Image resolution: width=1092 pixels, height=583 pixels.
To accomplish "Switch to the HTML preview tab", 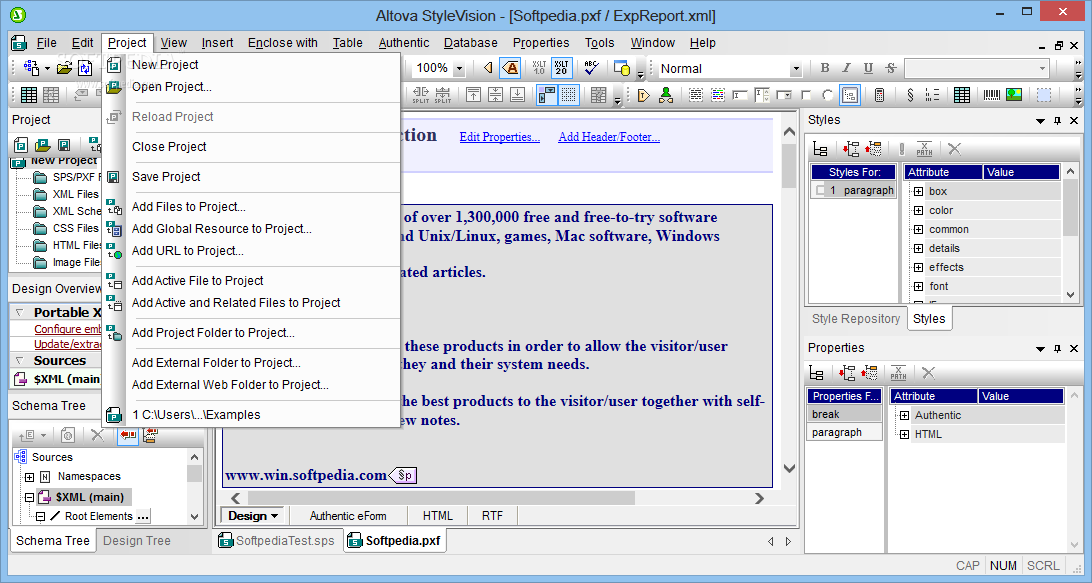I will [x=437, y=515].
